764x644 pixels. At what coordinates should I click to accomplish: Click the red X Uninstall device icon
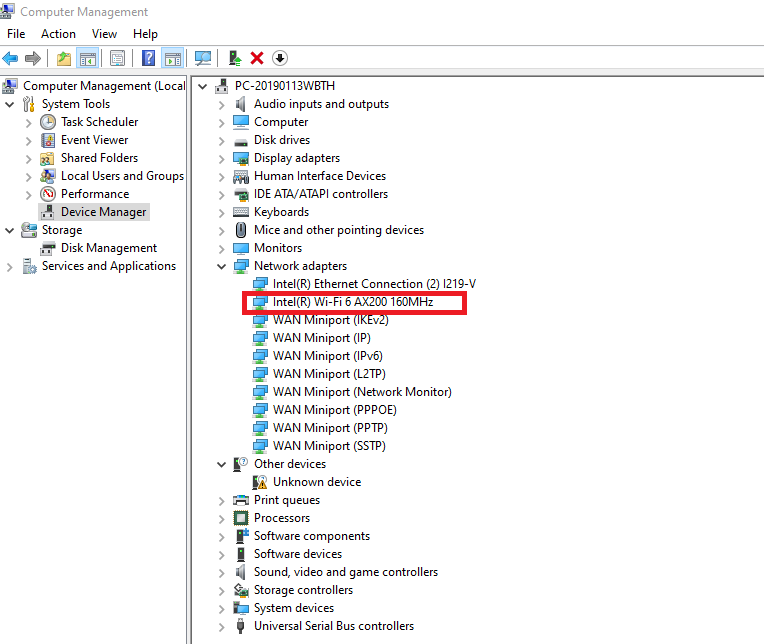[257, 58]
